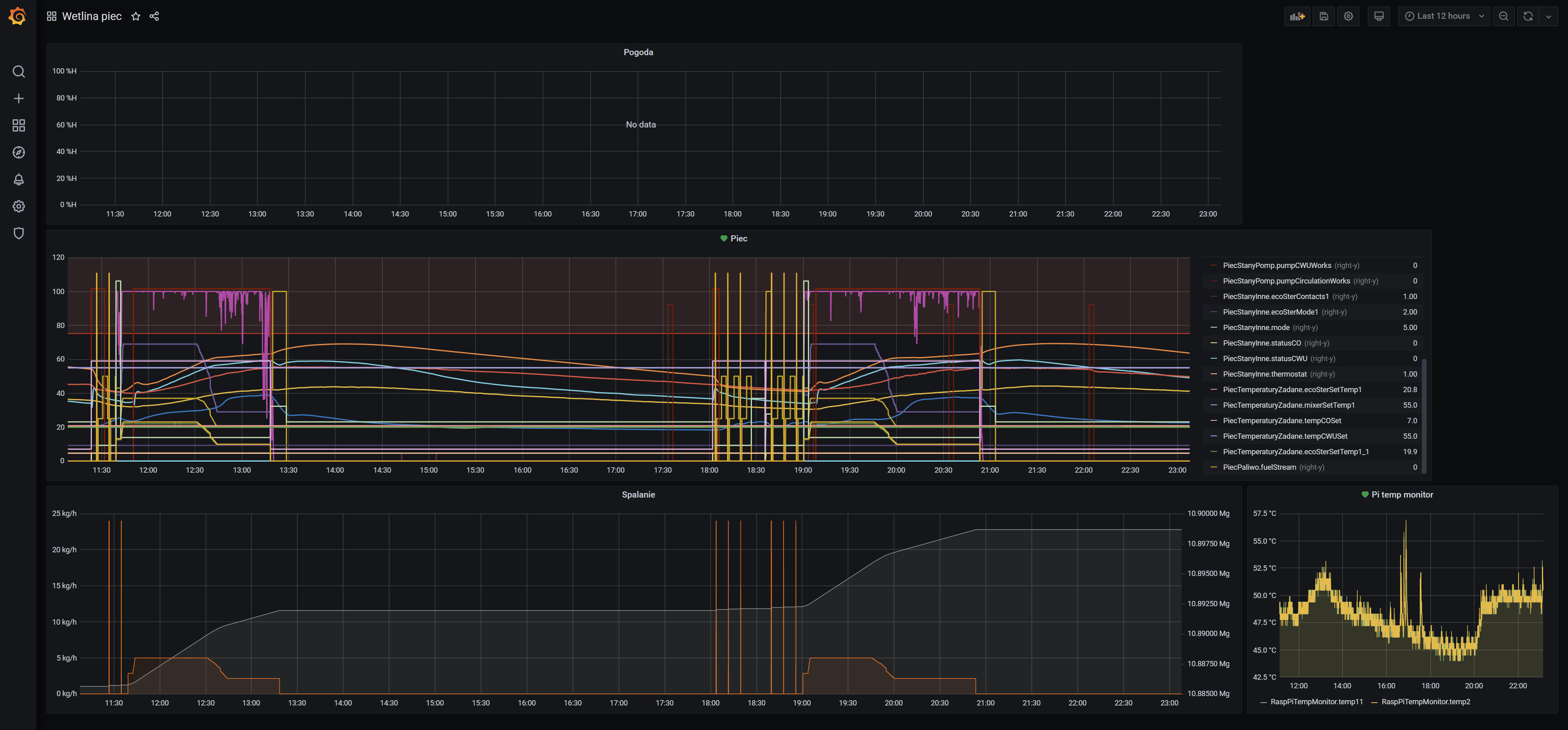This screenshot has width=1568, height=730.
Task: Open the search dashboards icon
Action: (x=18, y=72)
